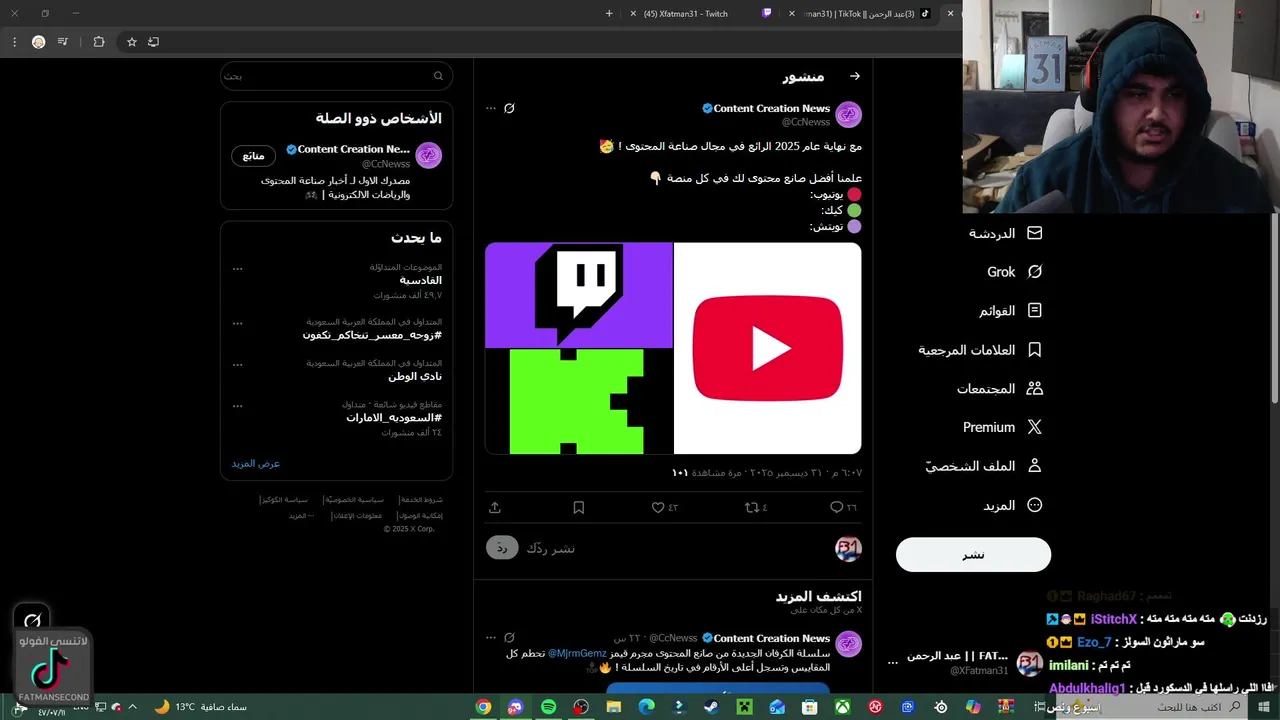Click the ردّ reply submit button
The width and height of the screenshot is (1280, 720).
click(x=502, y=548)
